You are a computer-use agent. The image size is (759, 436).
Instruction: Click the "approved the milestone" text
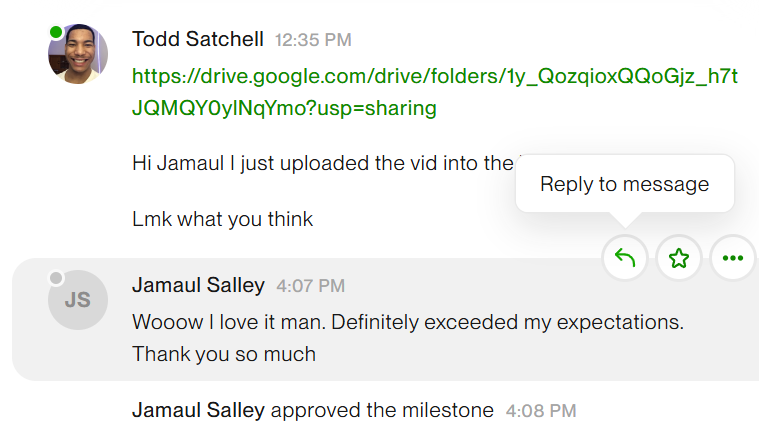point(382,410)
